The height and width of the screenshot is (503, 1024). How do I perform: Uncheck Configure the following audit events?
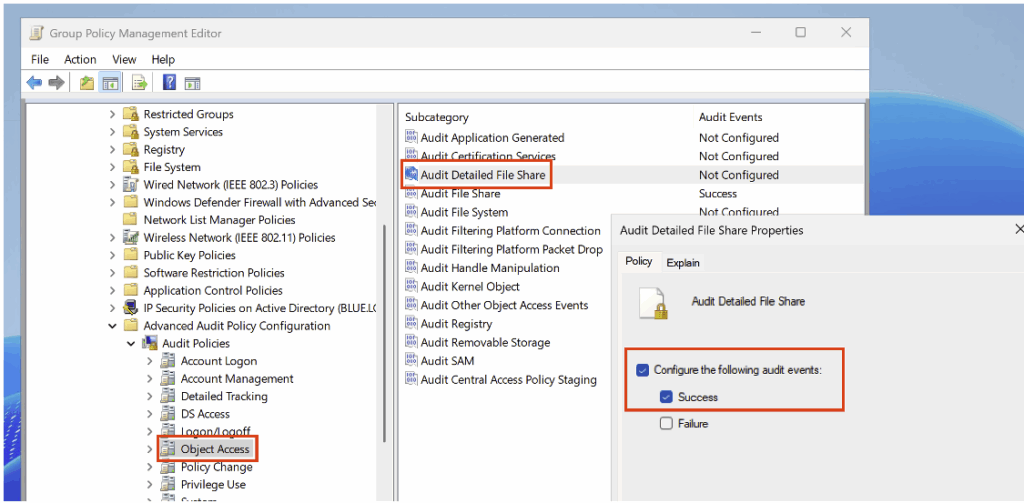pos(642,370)
